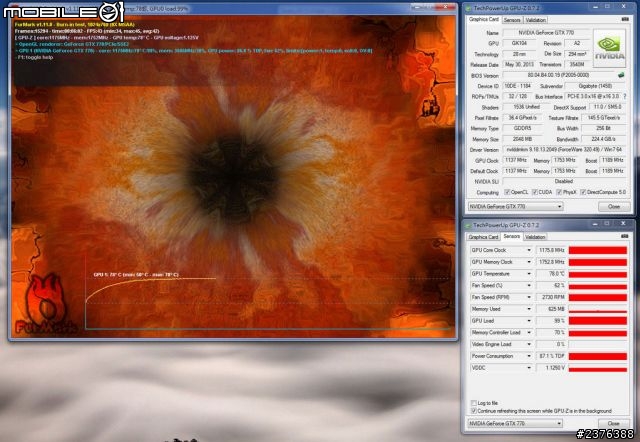Open the GPU Load sensor dropdown
Image resolution: width=640 pixels, height=442 pixels.
coord(529,321)
